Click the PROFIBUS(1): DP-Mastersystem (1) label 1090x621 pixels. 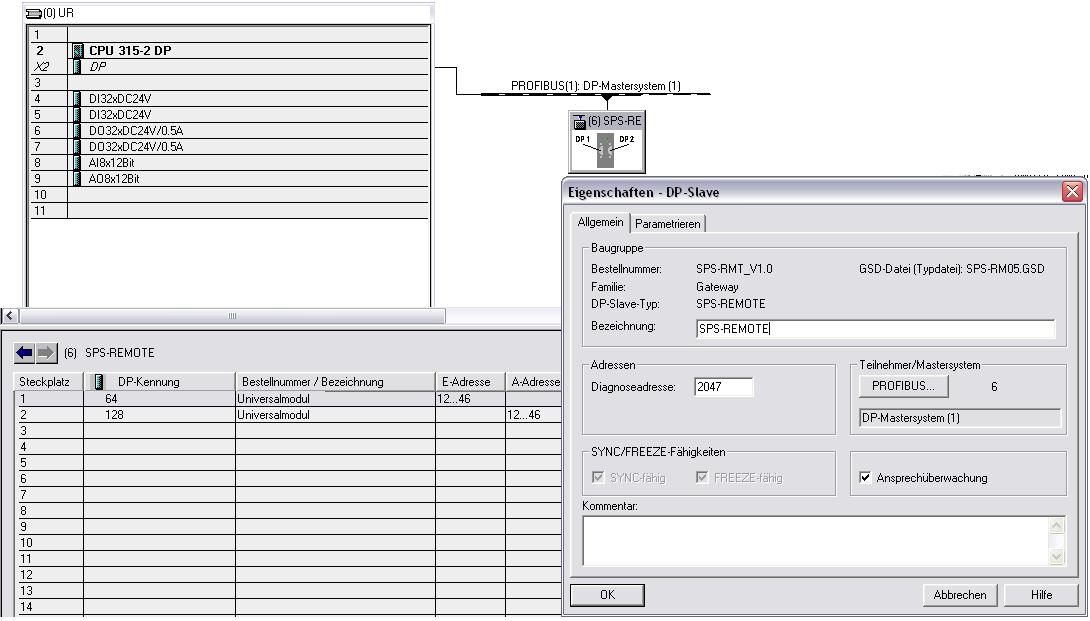[596, 86]
